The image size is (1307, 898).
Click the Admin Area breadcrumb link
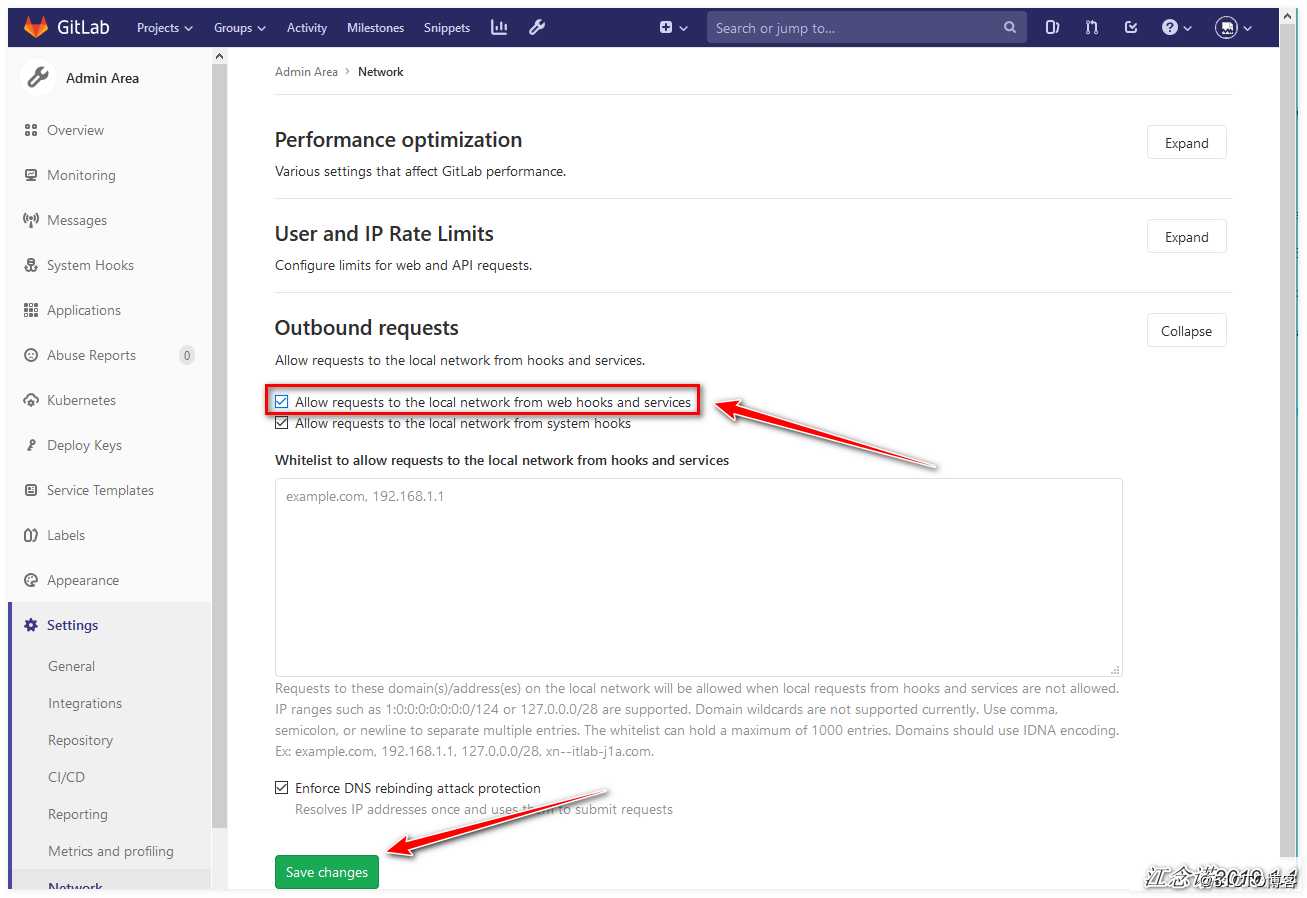[x=306, y=72]
